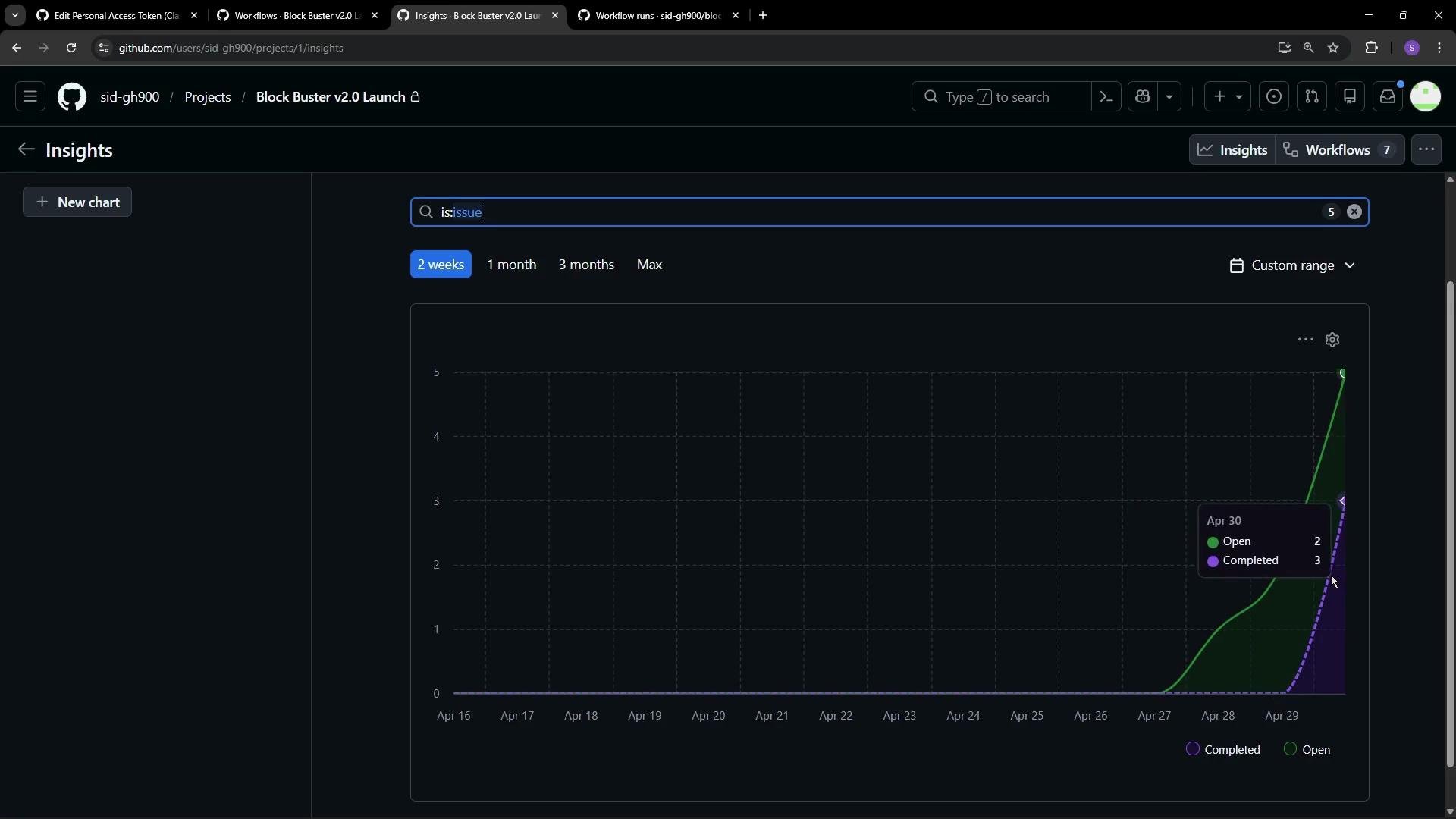Open the Pull requests icon in header
Image resolution: width=1456 pixels, height=819 pixels.
coord(1312,97)
